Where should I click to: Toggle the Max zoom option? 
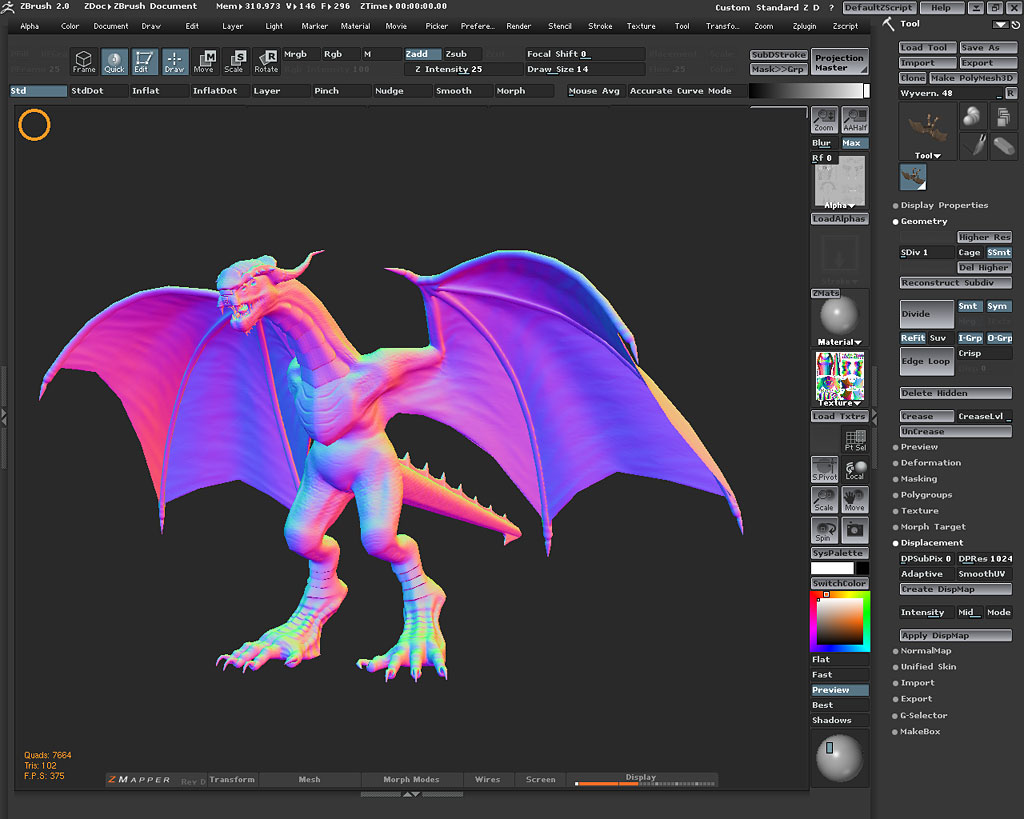pos(855,143)
